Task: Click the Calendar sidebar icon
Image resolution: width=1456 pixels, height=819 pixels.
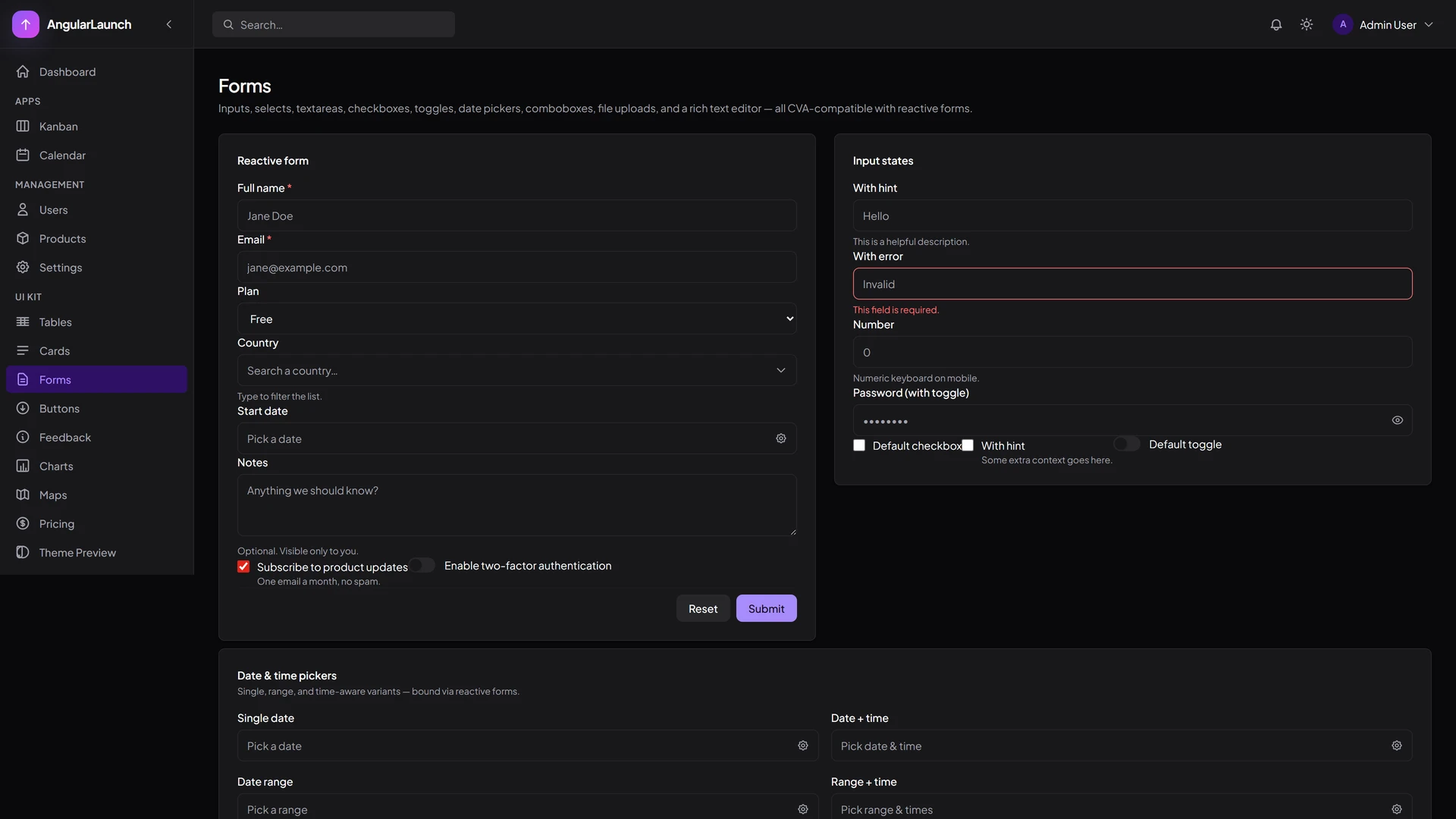Action: click(23, 155)
